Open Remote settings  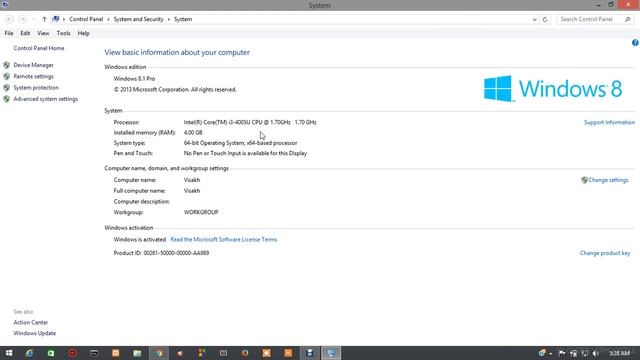[33, 76]
